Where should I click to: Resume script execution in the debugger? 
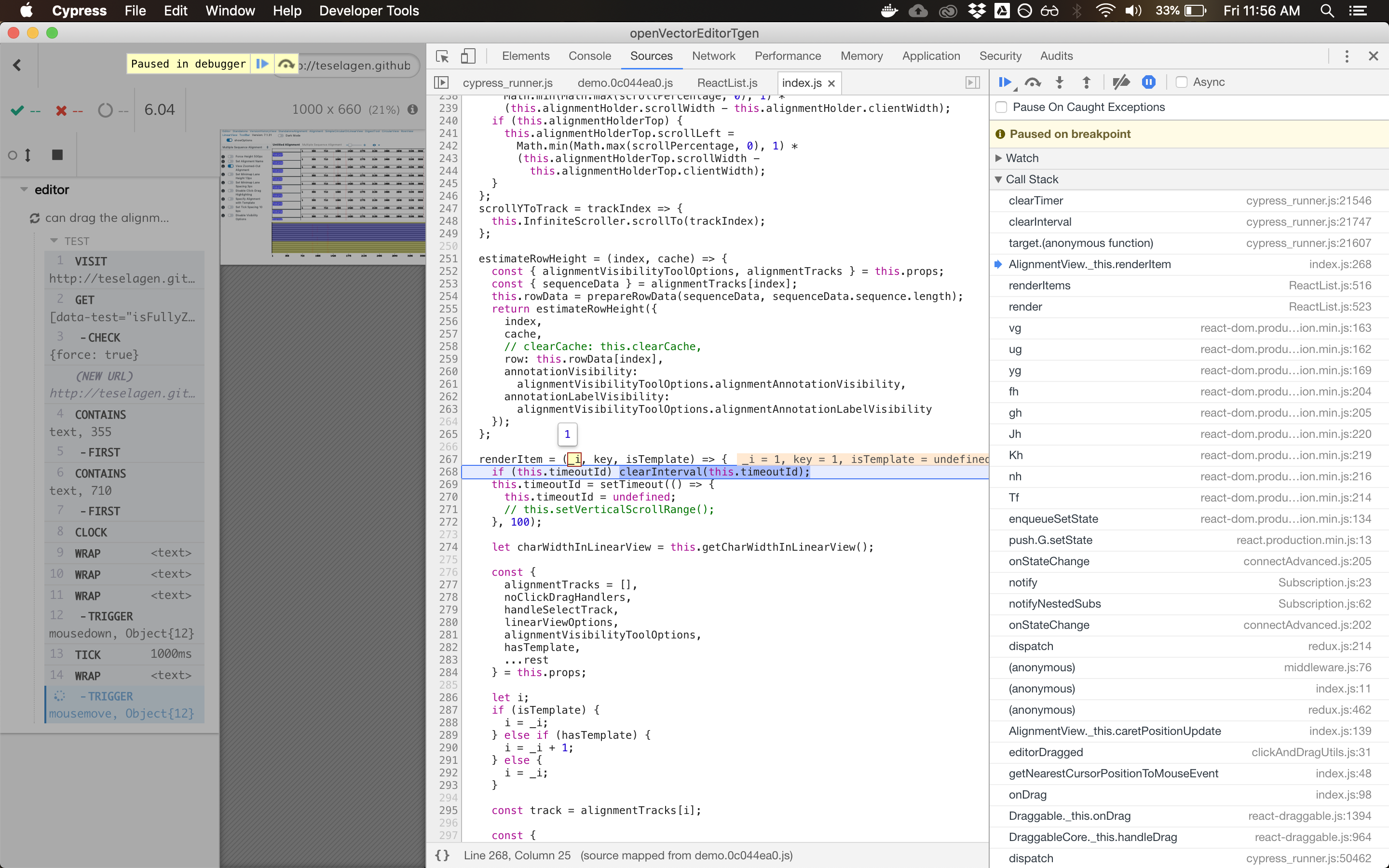tap(1006, 82)
